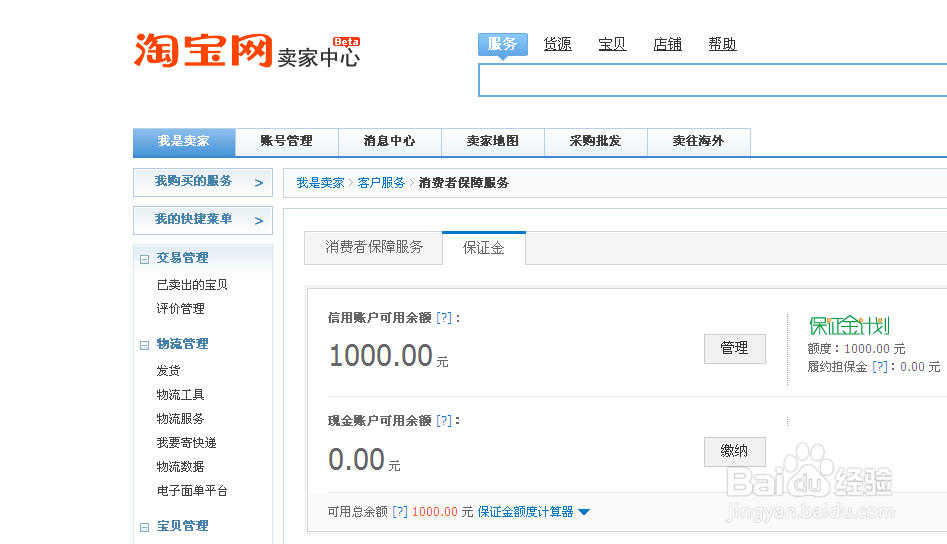Focus the top search input box
947x544 pixels.
713,80
